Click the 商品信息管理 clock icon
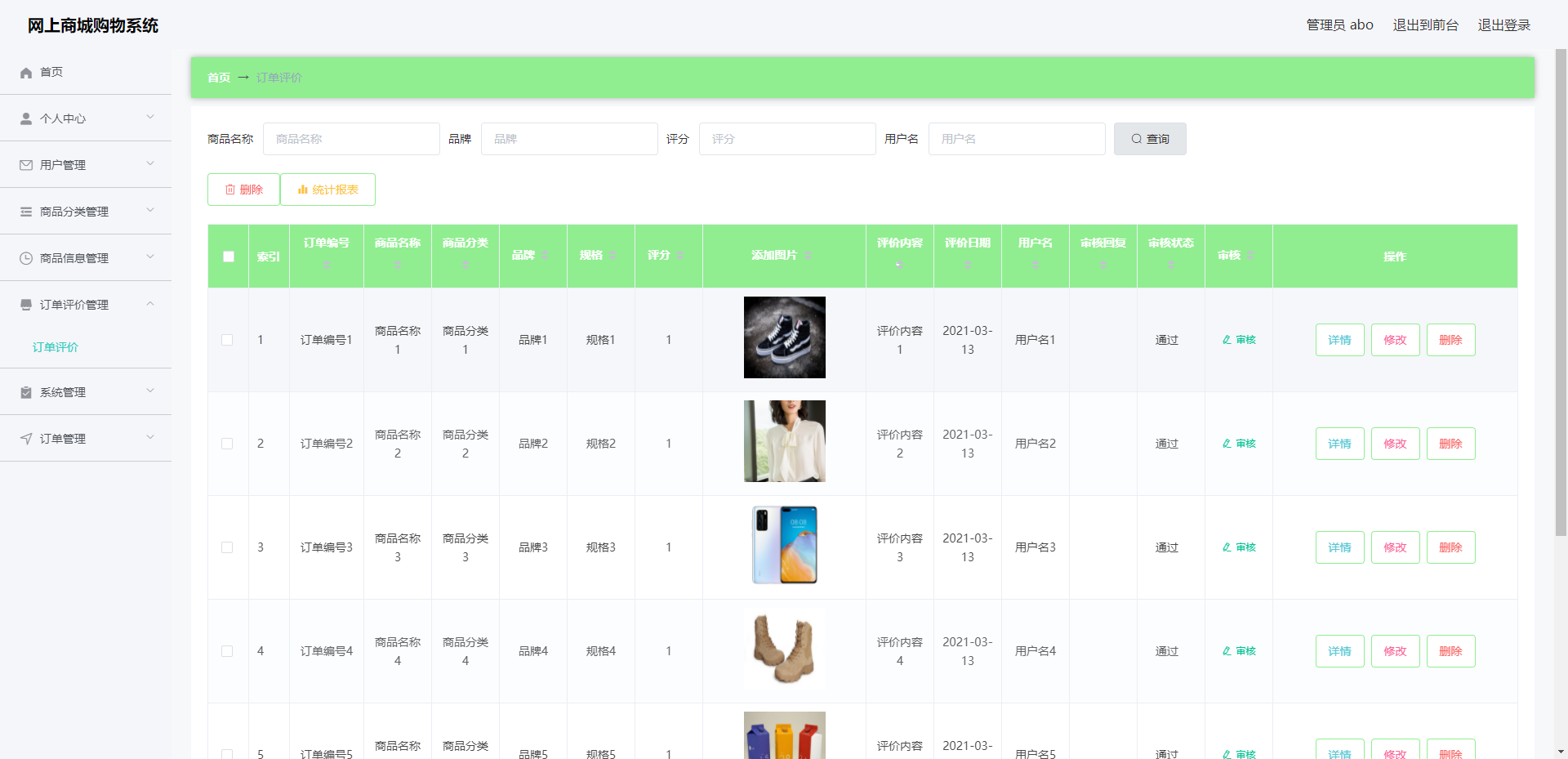Viewport: 1568px width, 759px height. tap(26, 258)
